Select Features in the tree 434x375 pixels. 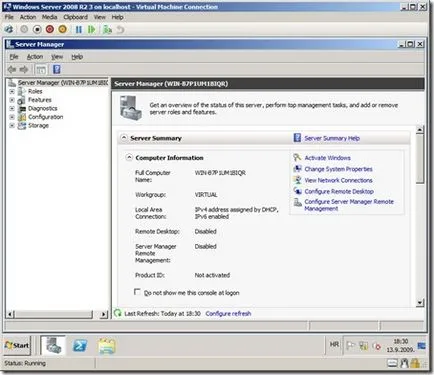tap(40, 100)
